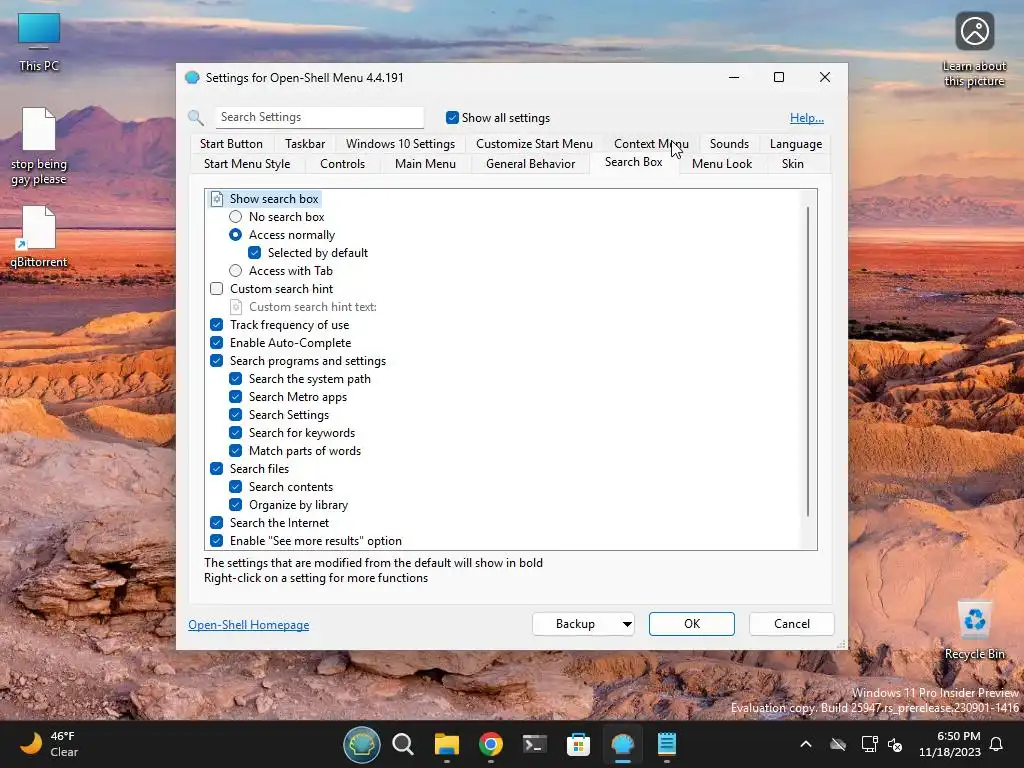This screenshot has height=768, width=1024.
Task: Enable 'Custom search hint' checkbox
Action: coord(217,289)
